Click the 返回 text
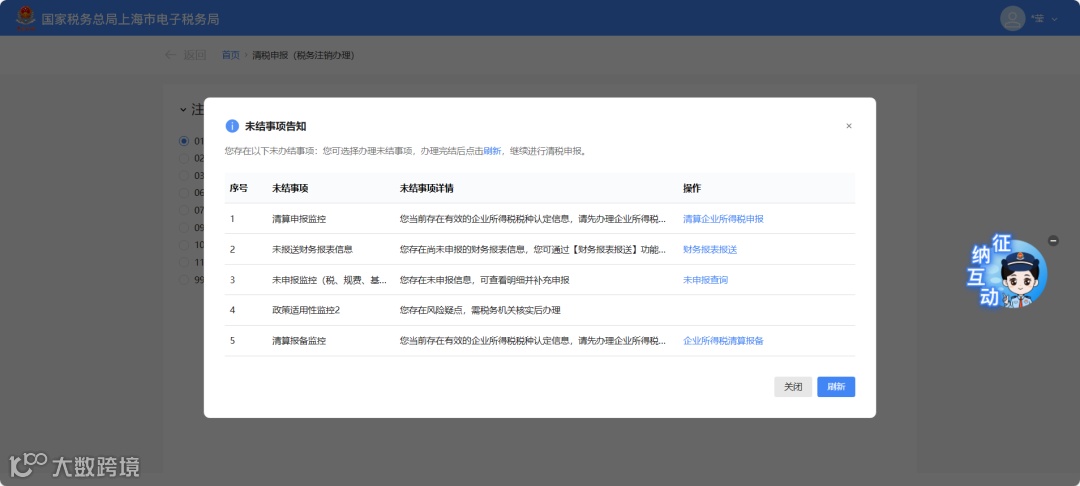The width and height of the screenshot is (1080, 486). click(194, 55)
